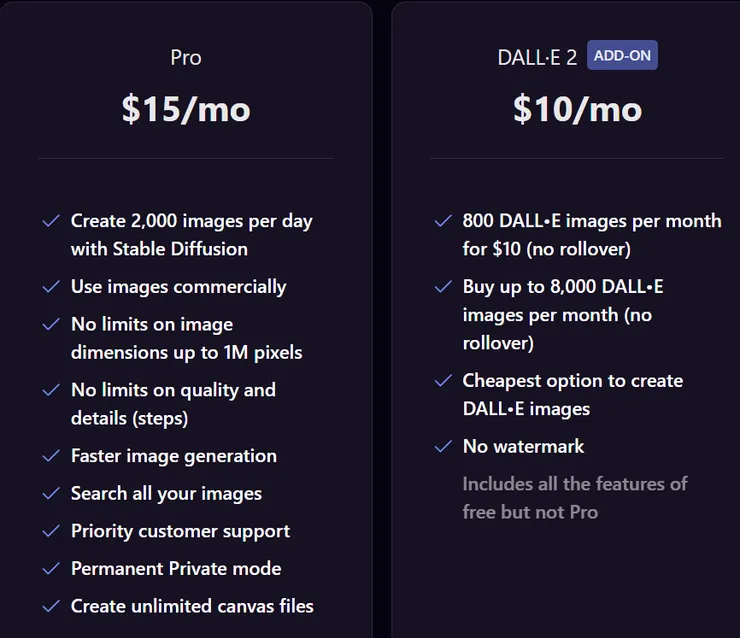The height and width of the screenshot is (638, 740).
Task: Click the checkmark beside "No limits on image dimensions"
Action: (x=51, y=325)
